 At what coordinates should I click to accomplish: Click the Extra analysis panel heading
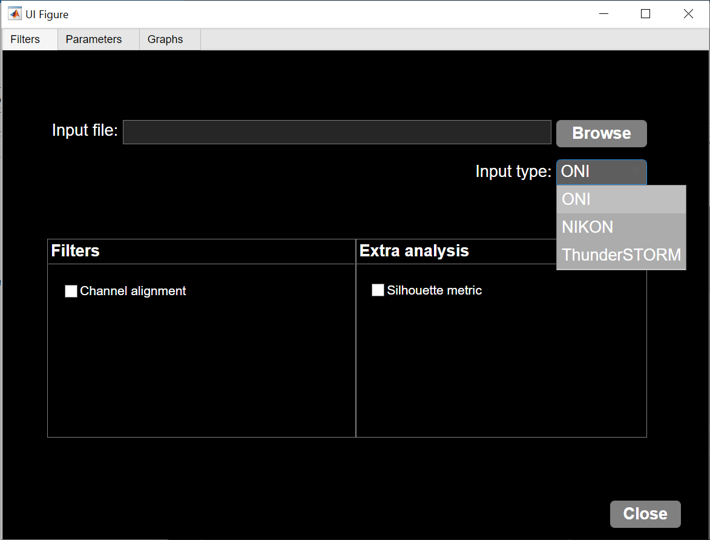click(x=414, y=251)
